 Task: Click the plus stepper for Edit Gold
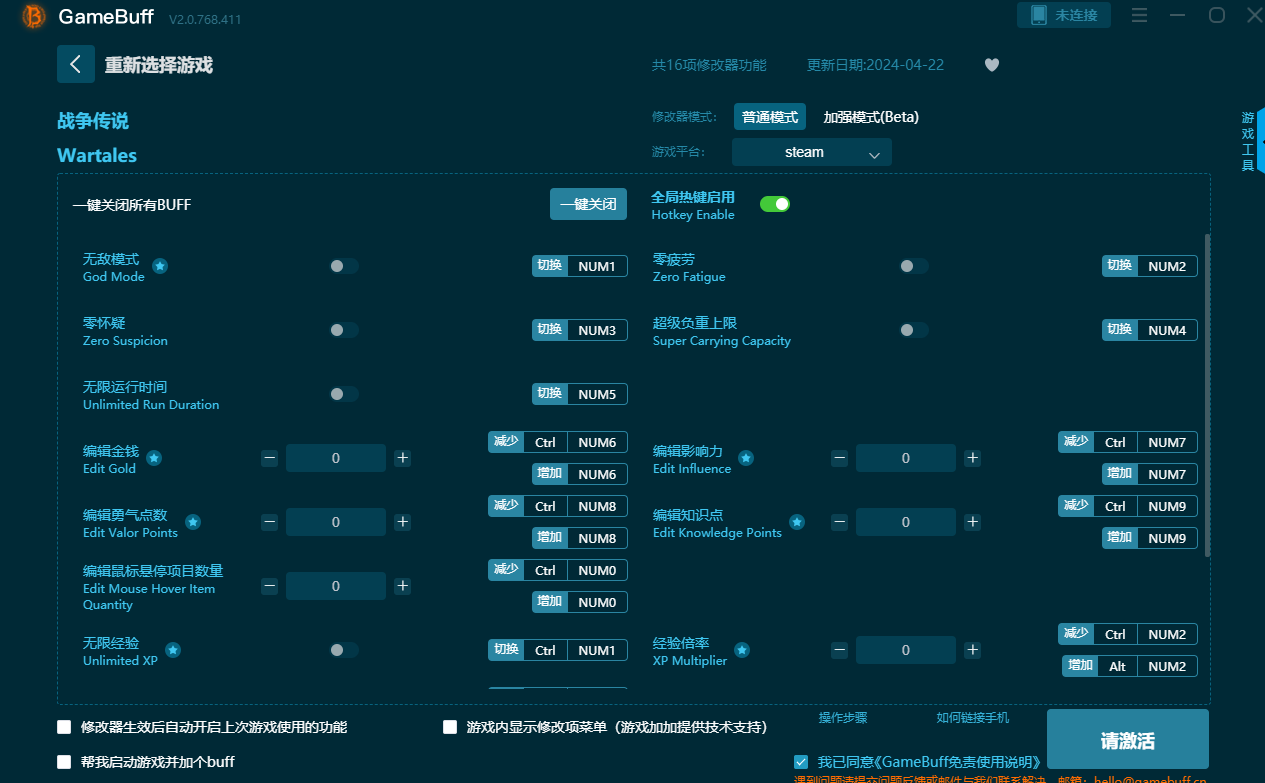click(x=402, y=458)
